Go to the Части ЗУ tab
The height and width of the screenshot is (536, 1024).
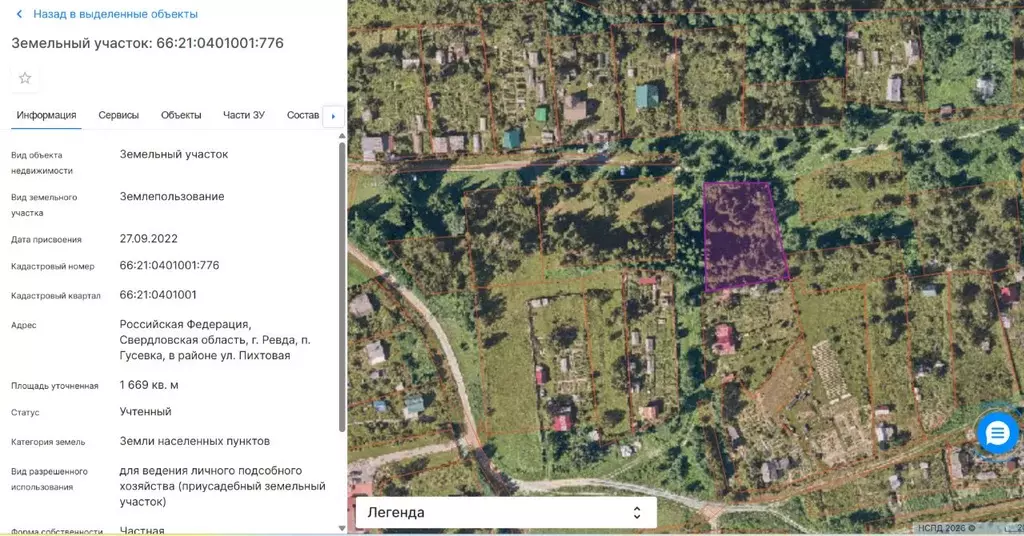click(x=244, y=115)
